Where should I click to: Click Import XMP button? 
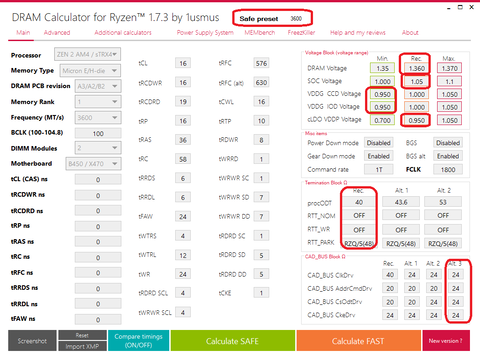coord(82,346)
